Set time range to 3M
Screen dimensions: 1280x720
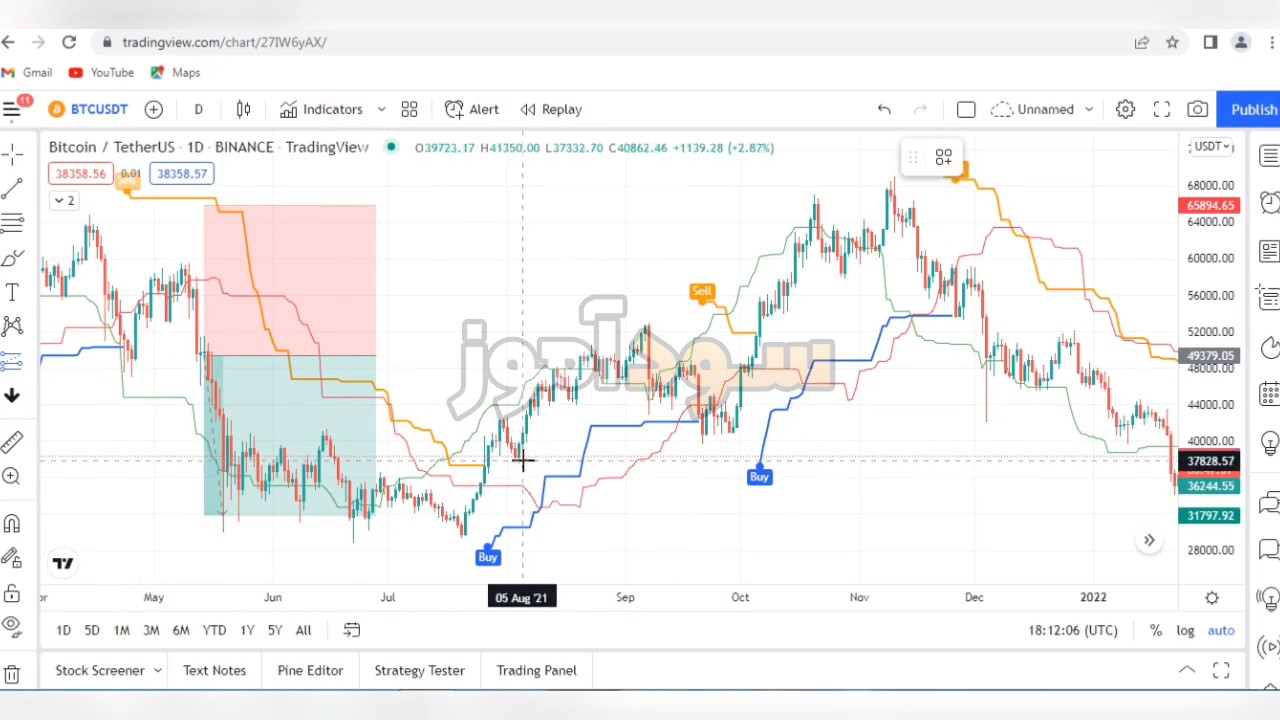pyautogui.click(x=151, y=630)
